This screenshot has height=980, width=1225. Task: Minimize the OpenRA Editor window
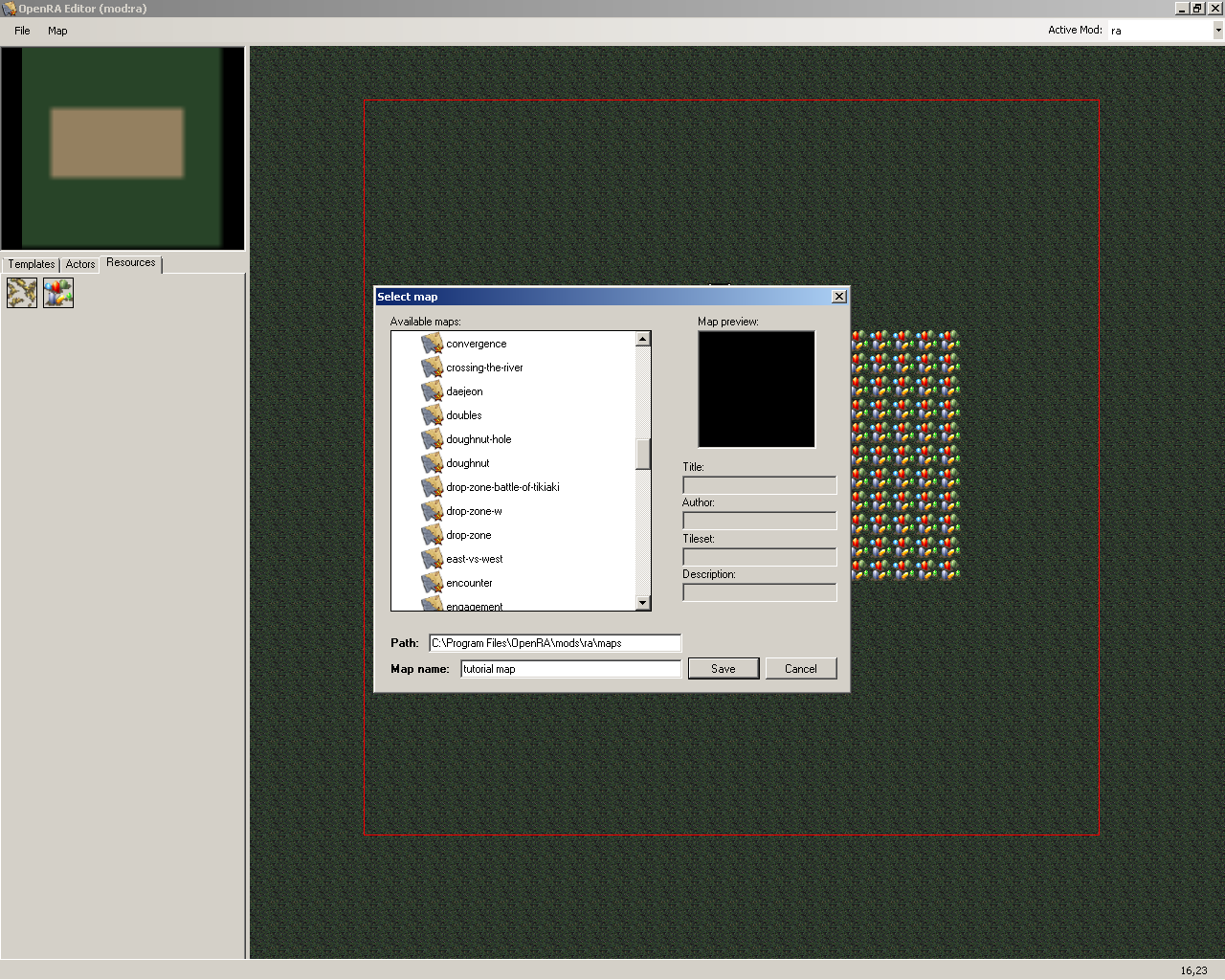coord(1182,9)
